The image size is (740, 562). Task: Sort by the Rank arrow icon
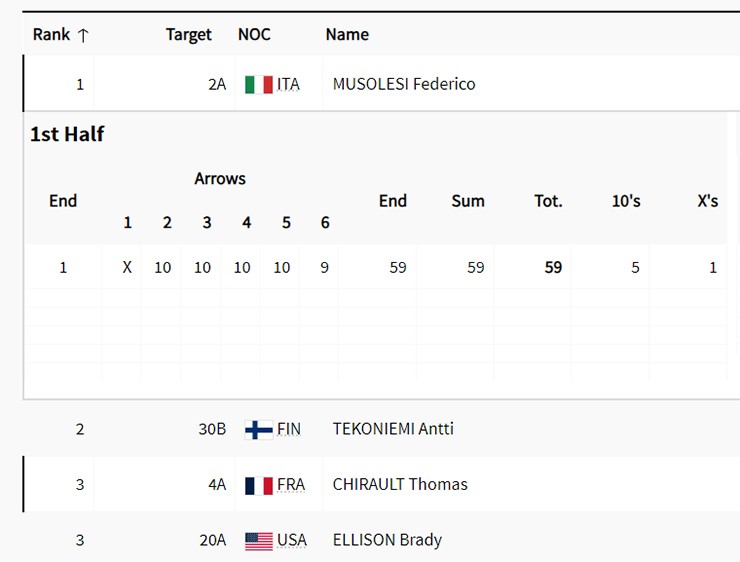83,35
